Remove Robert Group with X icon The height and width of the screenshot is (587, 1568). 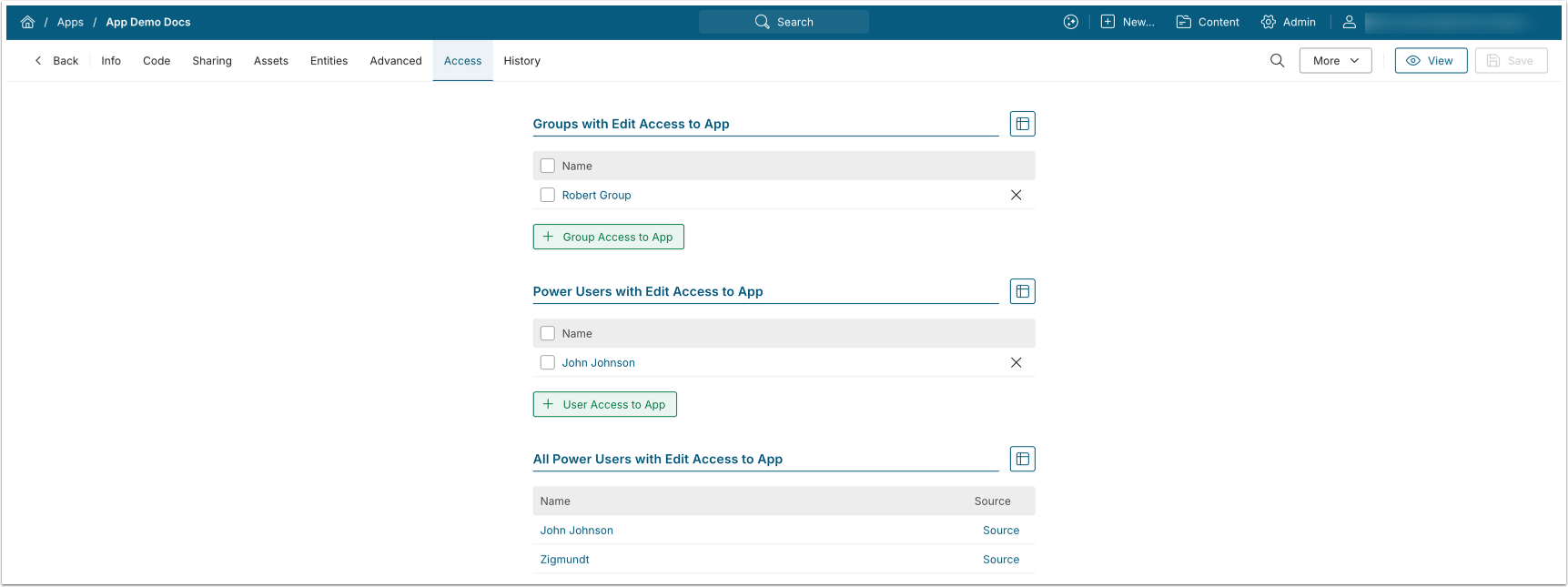[x=1016, y=195]
